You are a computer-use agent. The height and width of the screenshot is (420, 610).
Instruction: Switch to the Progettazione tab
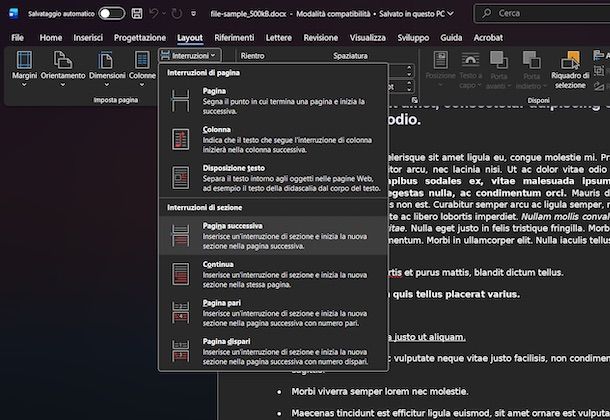click(x=140, y=38)
